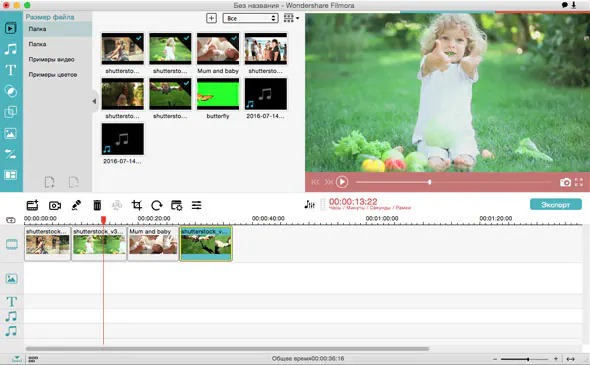This screenshot has width=590, height=365.
Task: Collapse the media library side panel arrow
Action: point(94,101)
